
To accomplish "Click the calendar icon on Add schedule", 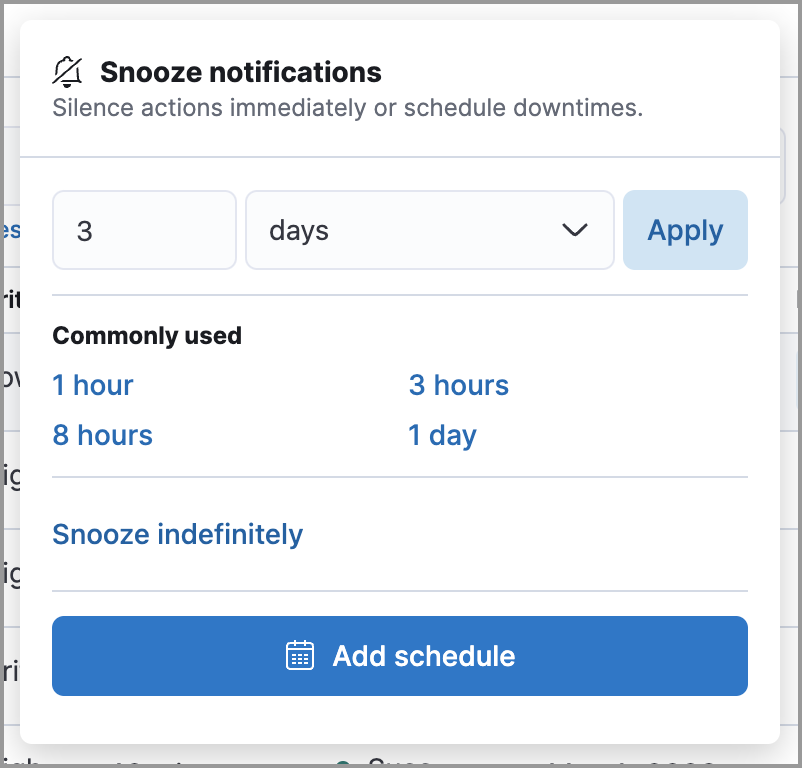I will (299, 656).
